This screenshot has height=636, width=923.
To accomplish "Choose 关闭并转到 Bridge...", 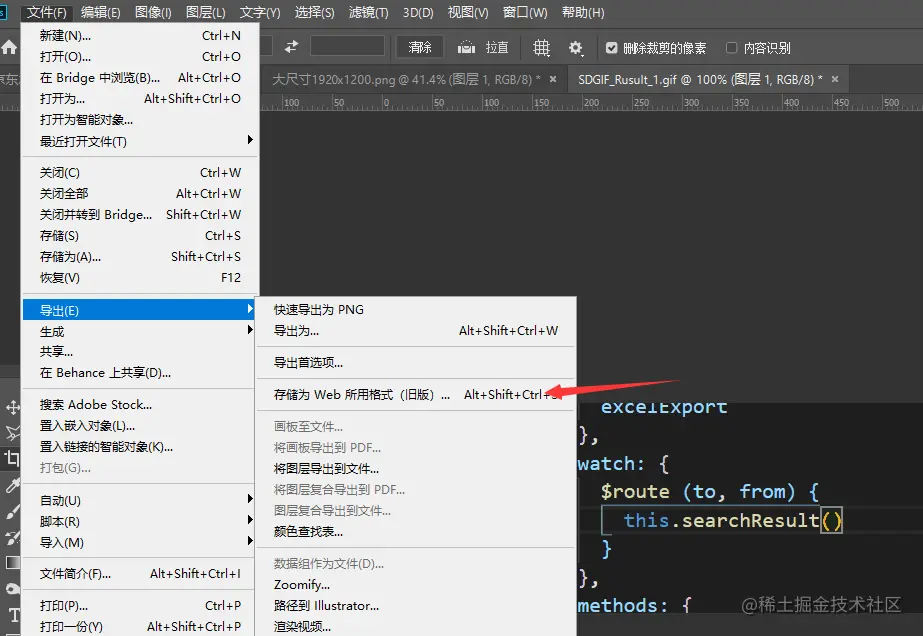I will (x=140, y=215).
